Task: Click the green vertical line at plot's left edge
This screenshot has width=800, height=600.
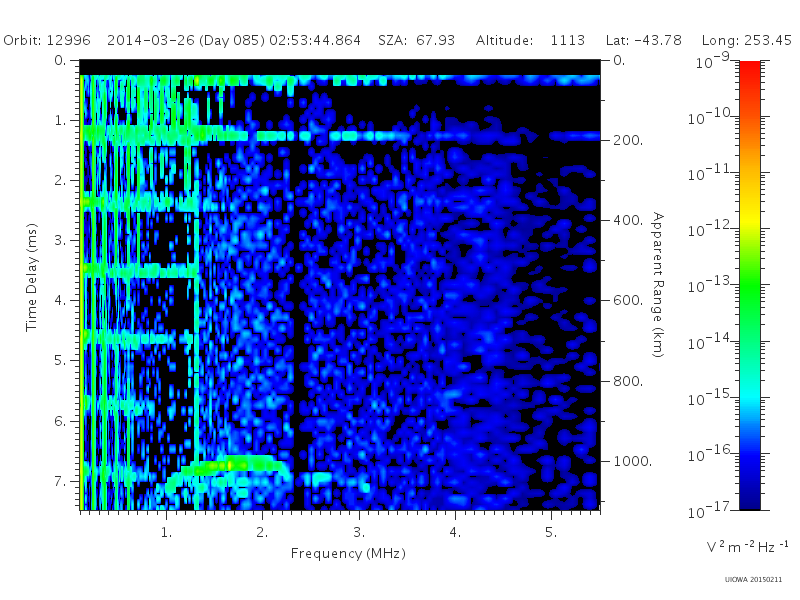Action: tap(82, 292)
